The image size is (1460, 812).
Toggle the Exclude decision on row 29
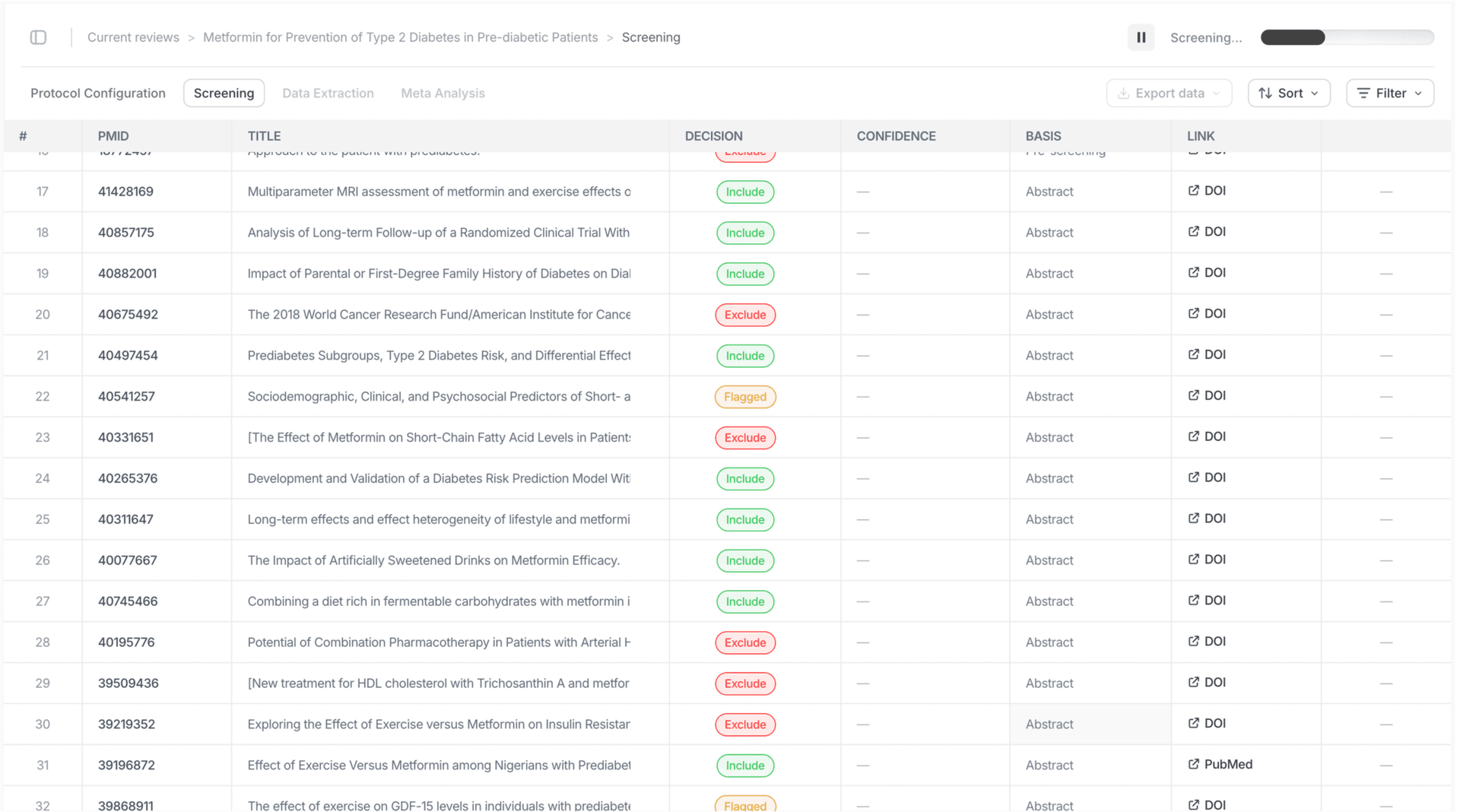pyautogui.click(x=745, y=683)
